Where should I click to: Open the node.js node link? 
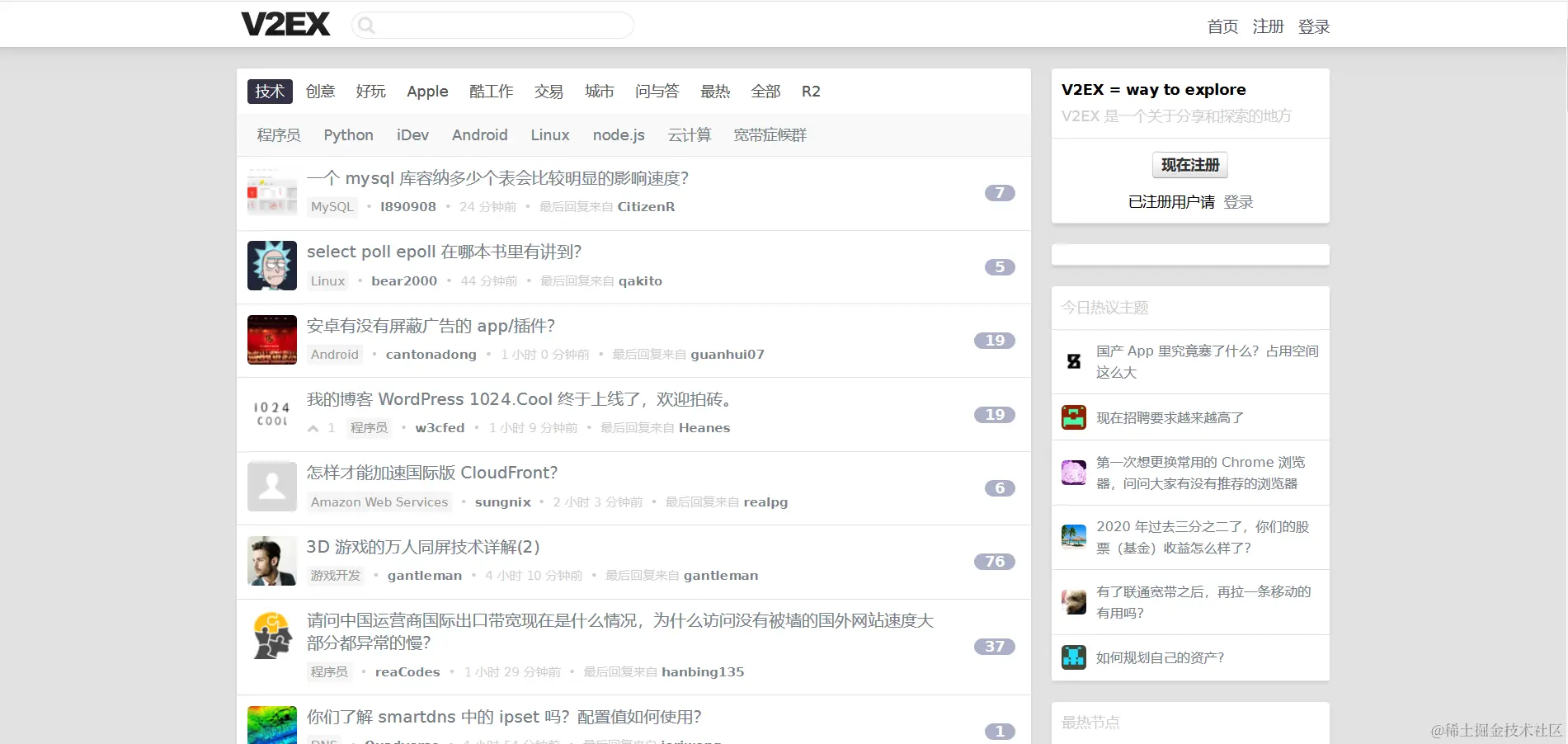[x=619, y=135]
